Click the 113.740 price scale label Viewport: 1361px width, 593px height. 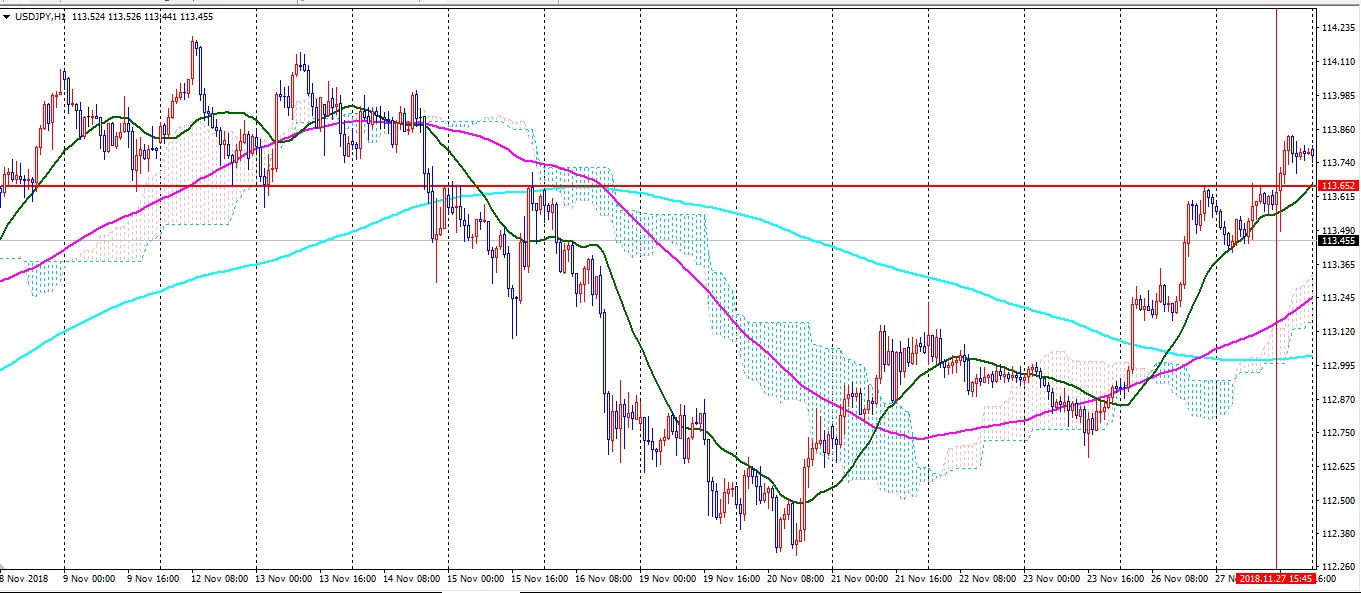(x=1338, y=163)
